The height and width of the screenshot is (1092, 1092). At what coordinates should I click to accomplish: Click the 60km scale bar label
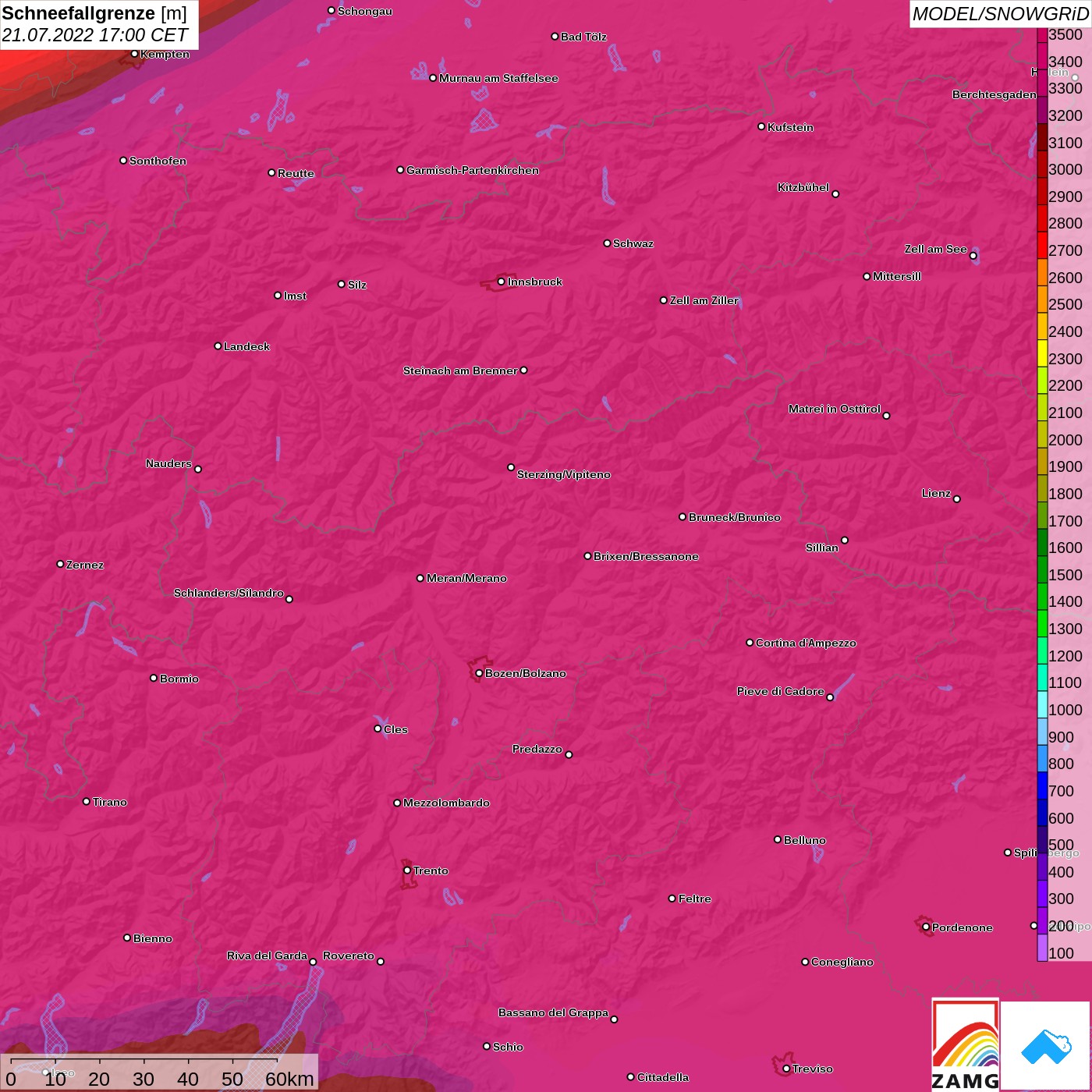[289, 1079]
